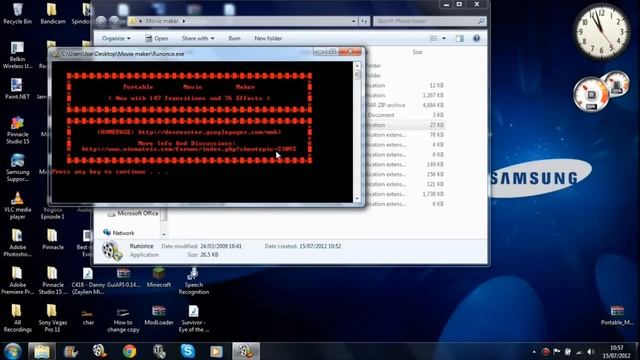Open the view options dropdown arrow
Image resolution: width=640 pixels, height=360 pixels.
[x=444, y=38]
